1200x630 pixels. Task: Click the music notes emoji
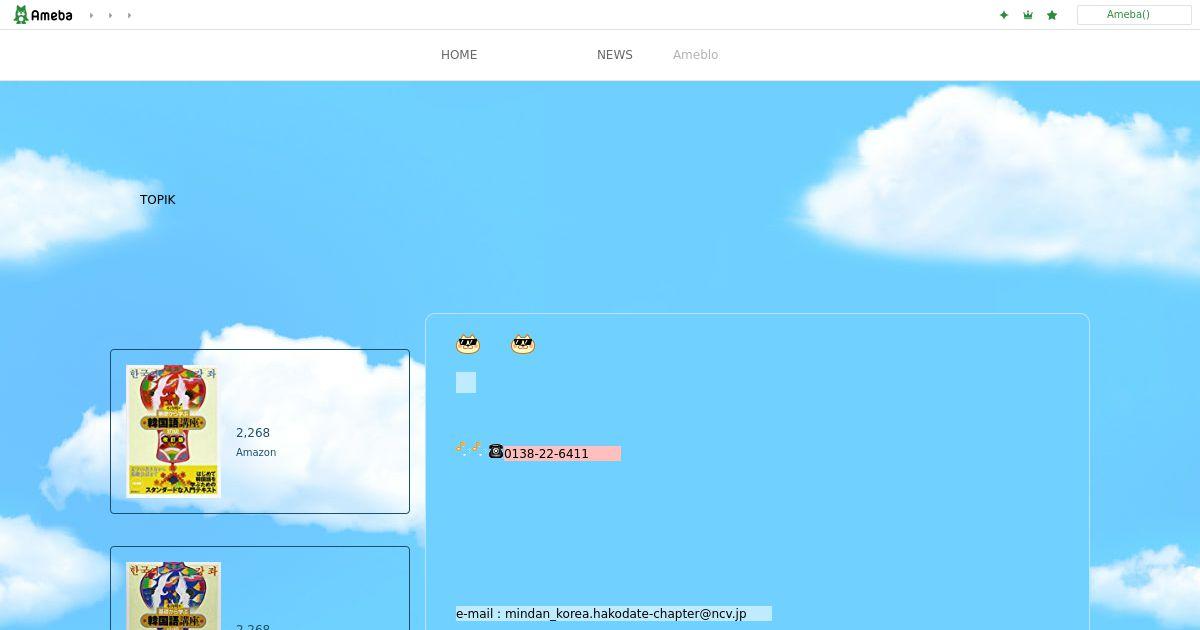click(469, 450)
